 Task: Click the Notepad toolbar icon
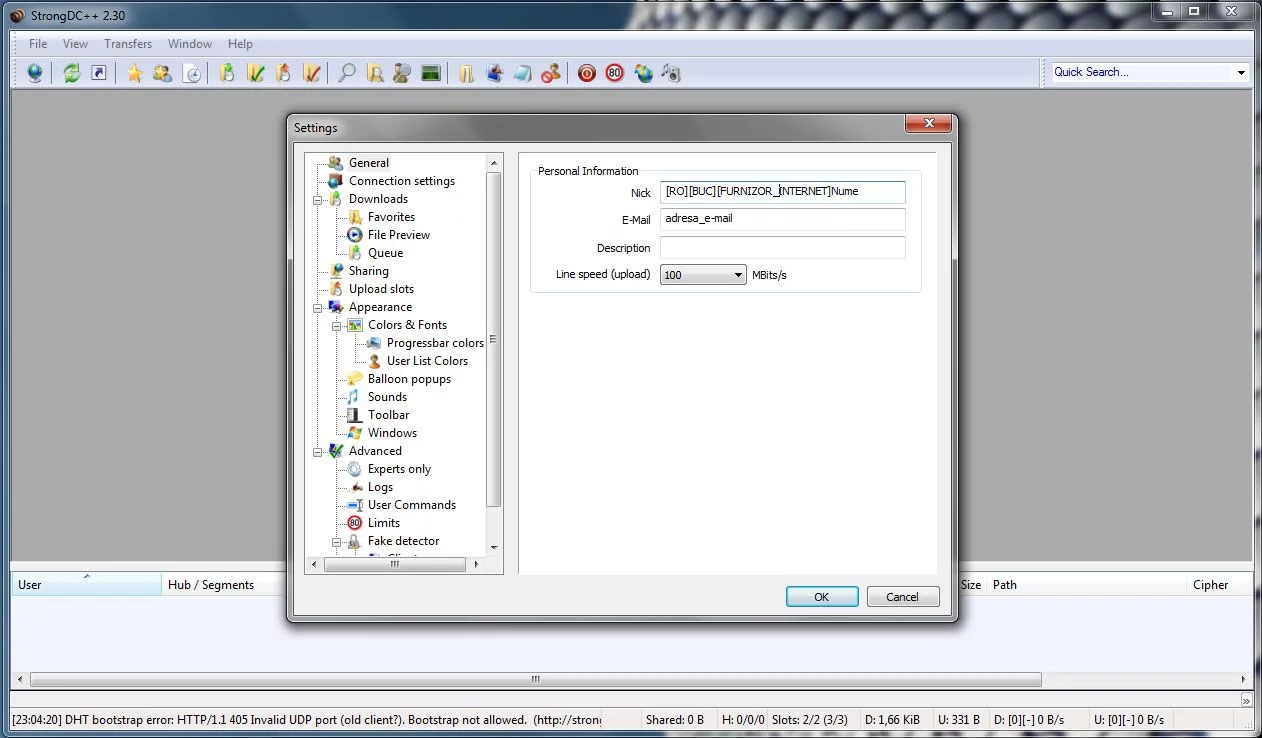522,73
